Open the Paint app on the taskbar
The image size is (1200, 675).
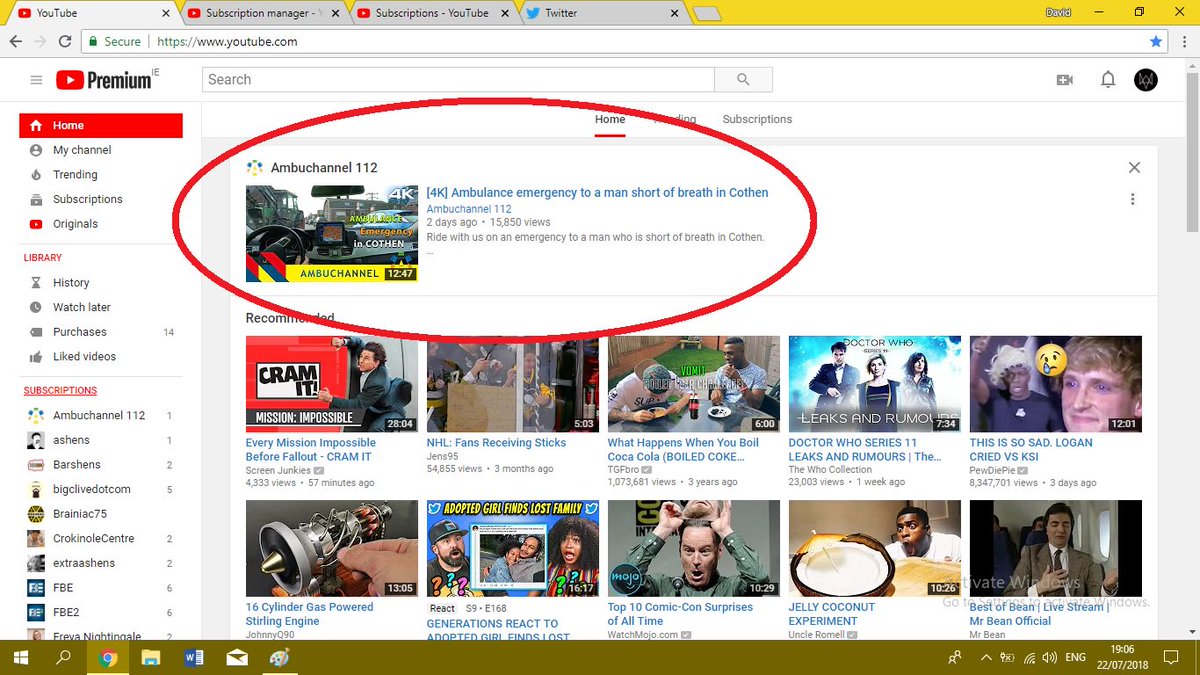[x=281, y=658]
